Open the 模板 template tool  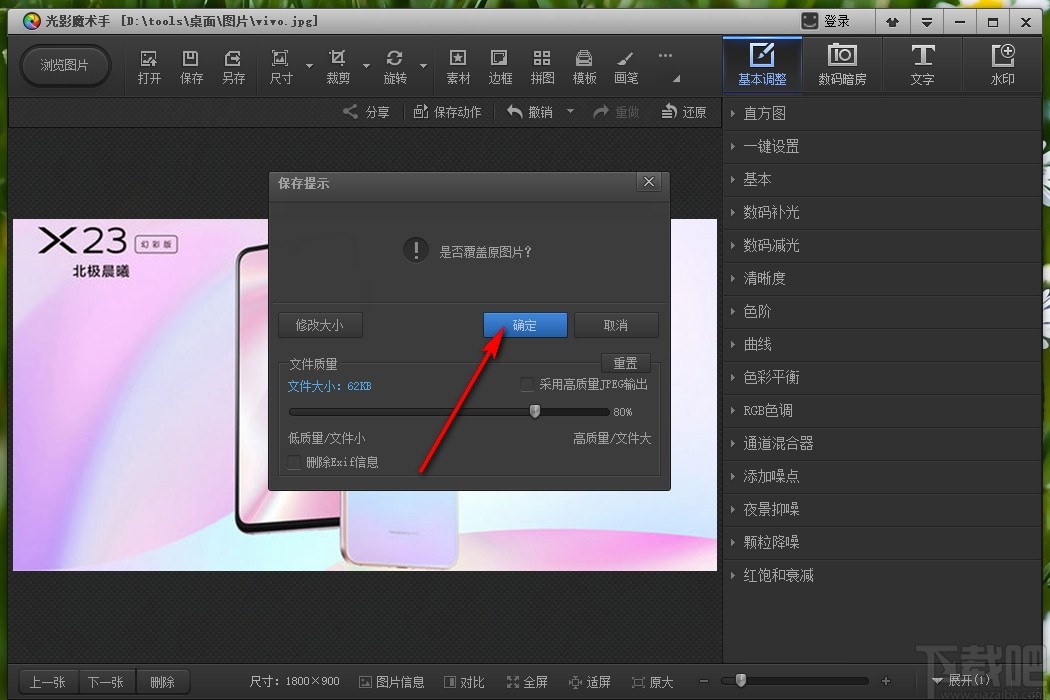[584, 67]
